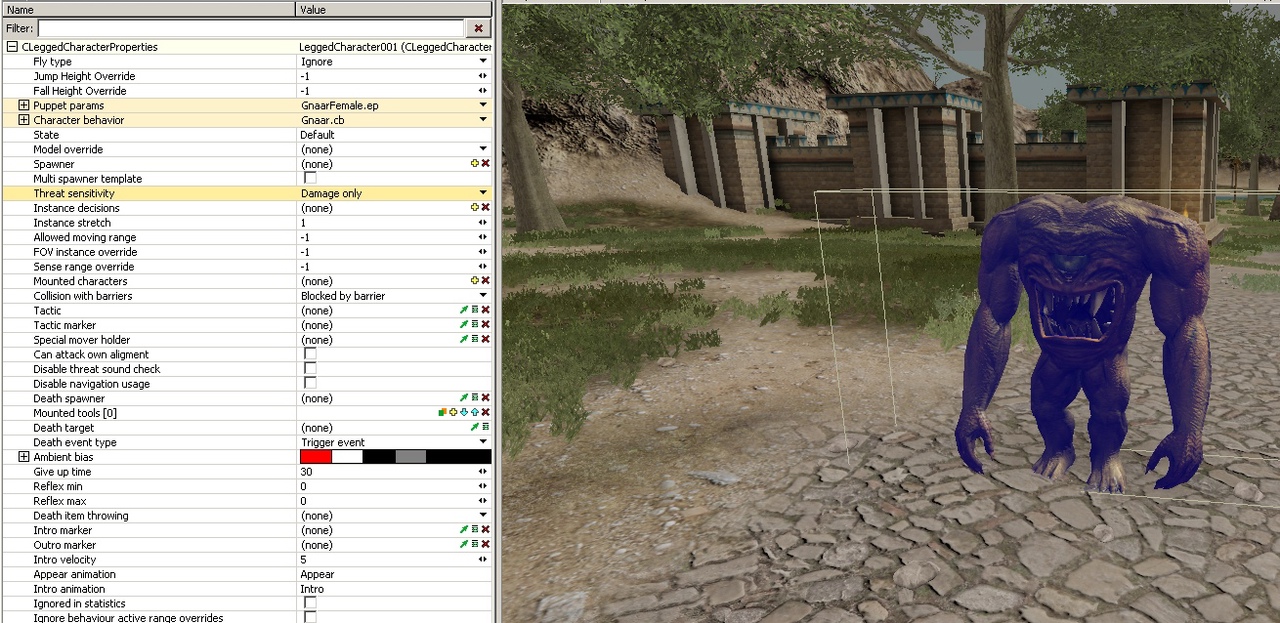Add a new item to Mounted tools

tap(453, 413)
